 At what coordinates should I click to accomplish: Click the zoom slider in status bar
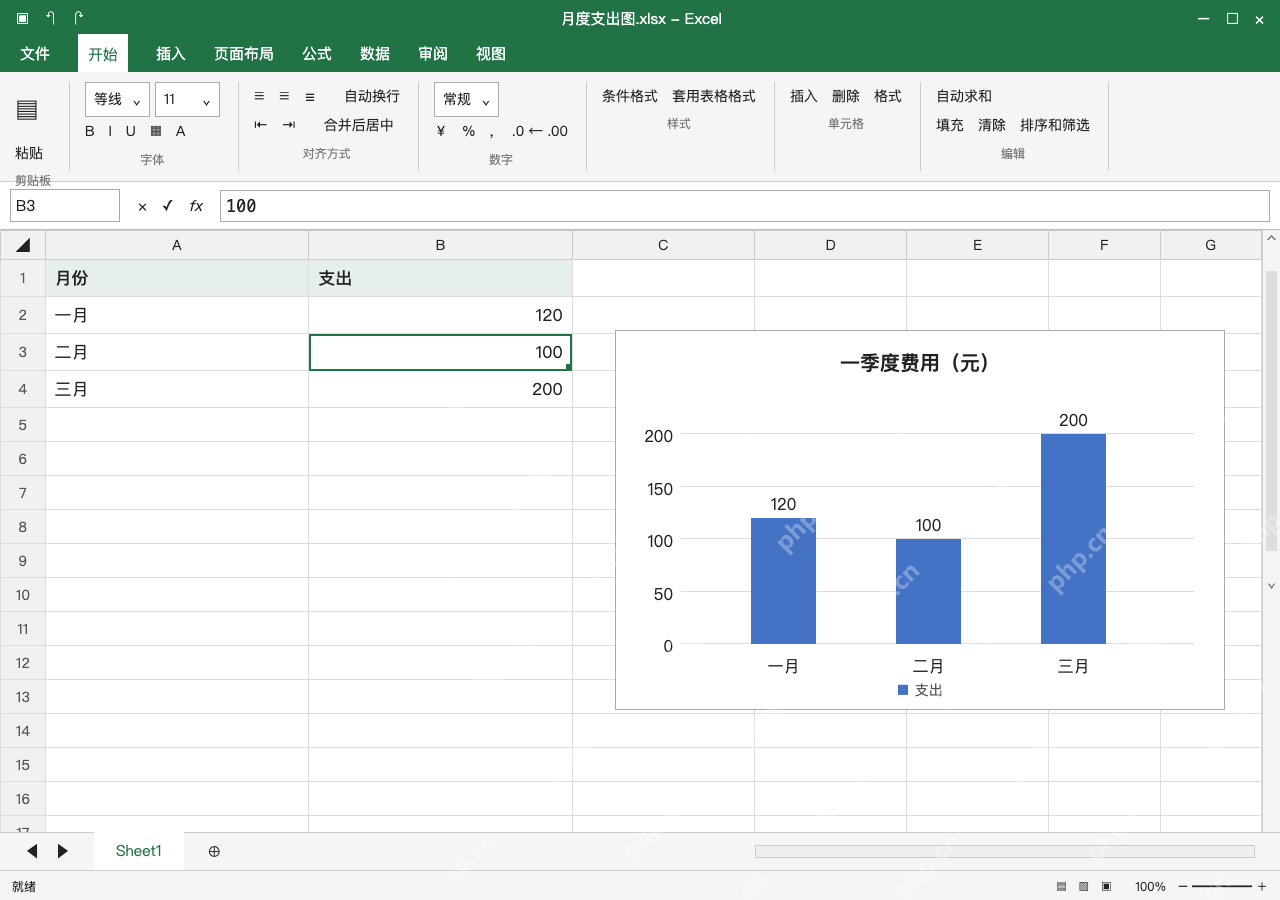tap(1222, 886)
